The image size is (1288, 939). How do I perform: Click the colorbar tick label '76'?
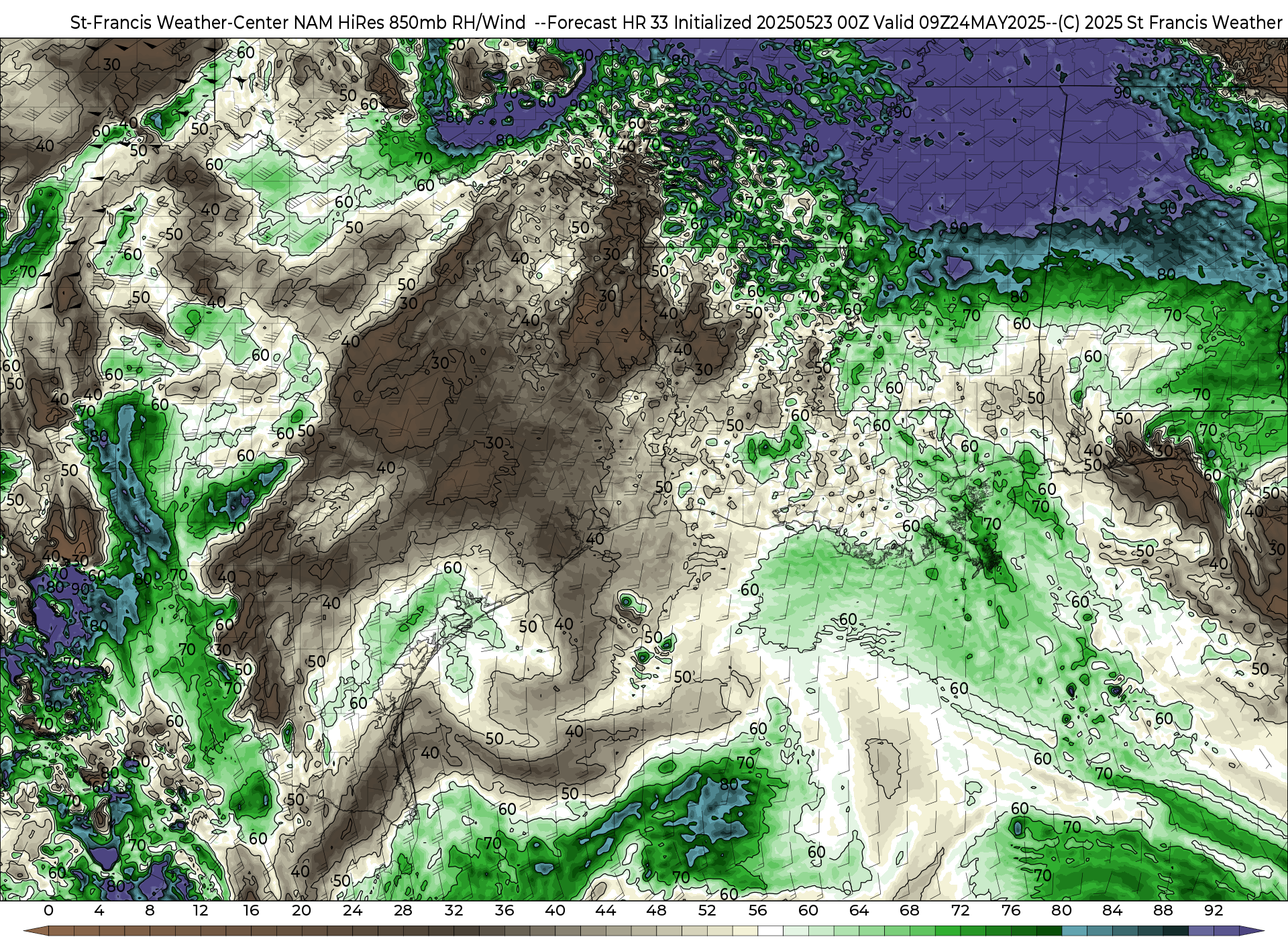pyautogui.click(x=1011, y=910)
